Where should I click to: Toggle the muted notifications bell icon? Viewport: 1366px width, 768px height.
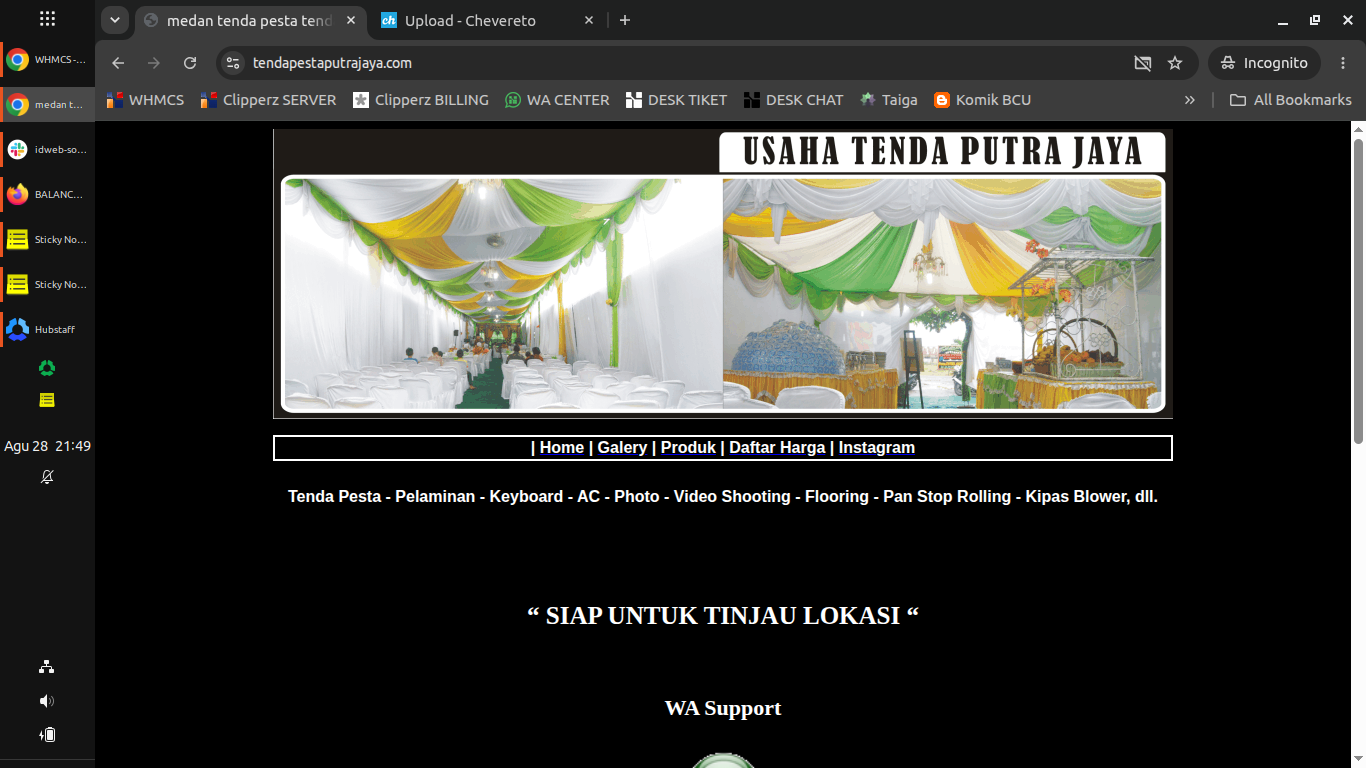click(47, 477)
